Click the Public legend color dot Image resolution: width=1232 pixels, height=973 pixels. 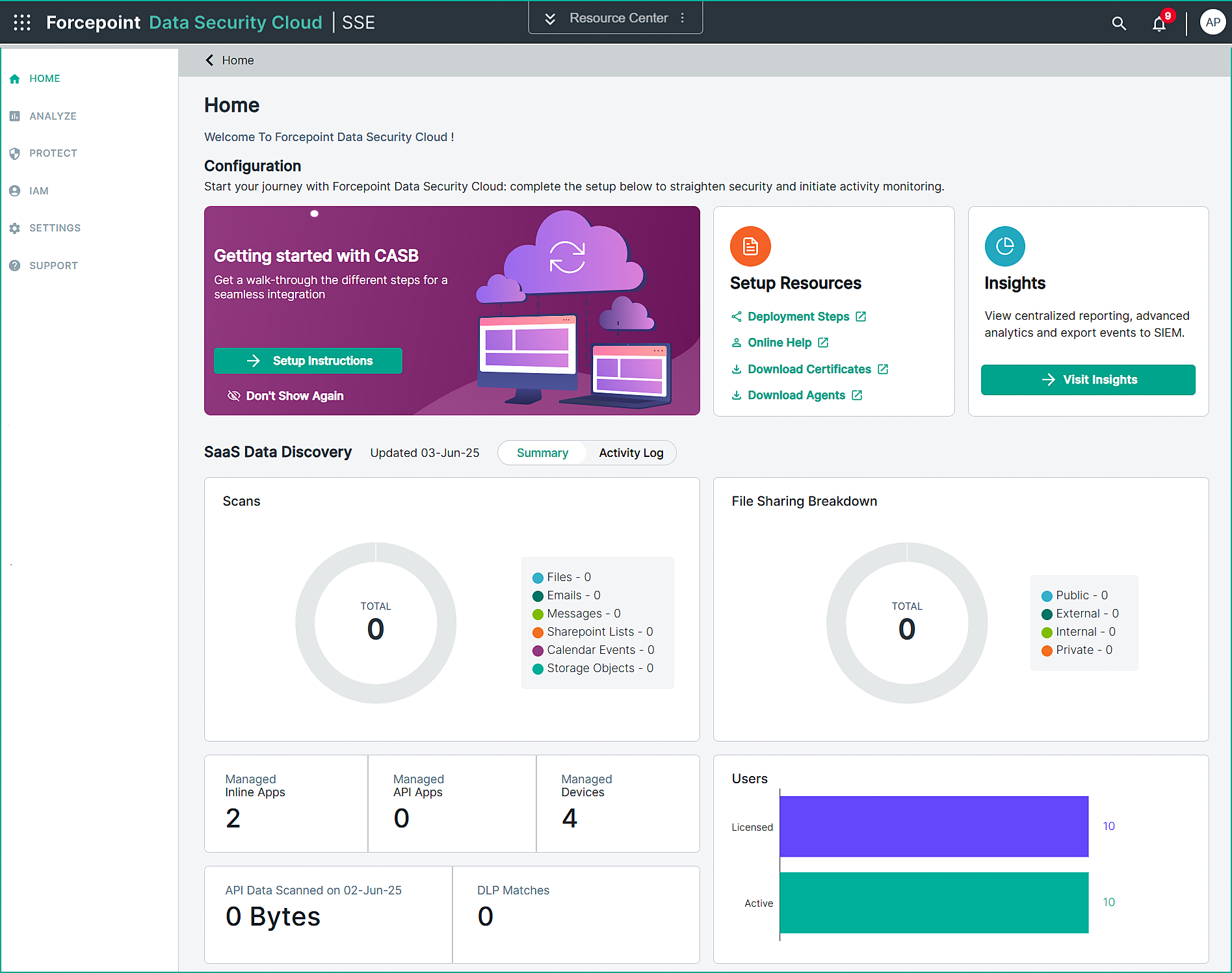tap(1047, 596)
